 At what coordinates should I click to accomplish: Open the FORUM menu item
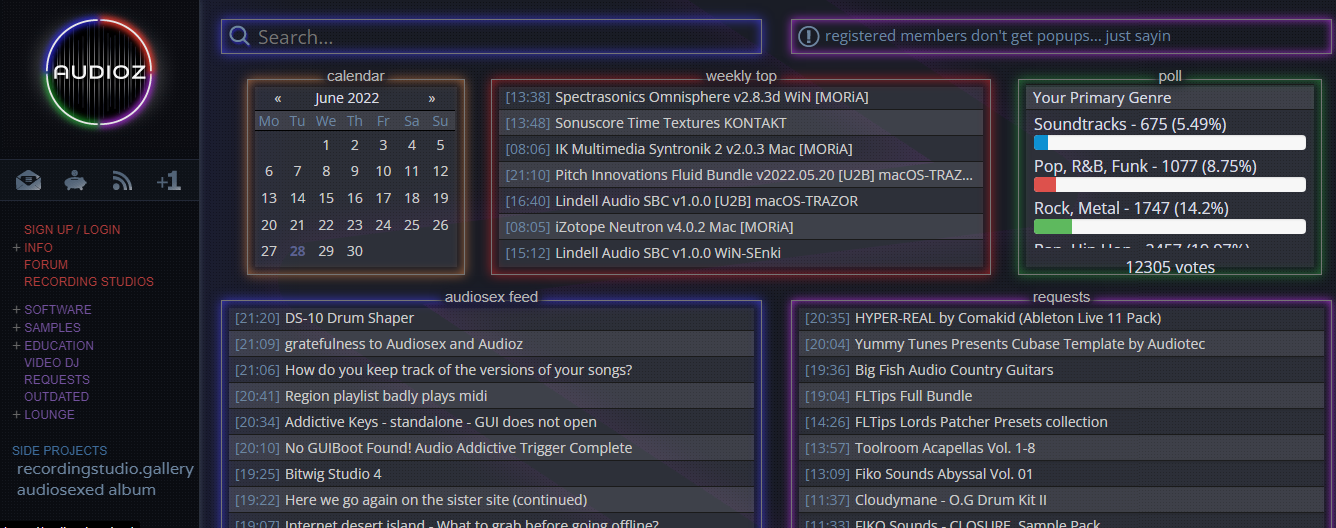pos(46,265)
